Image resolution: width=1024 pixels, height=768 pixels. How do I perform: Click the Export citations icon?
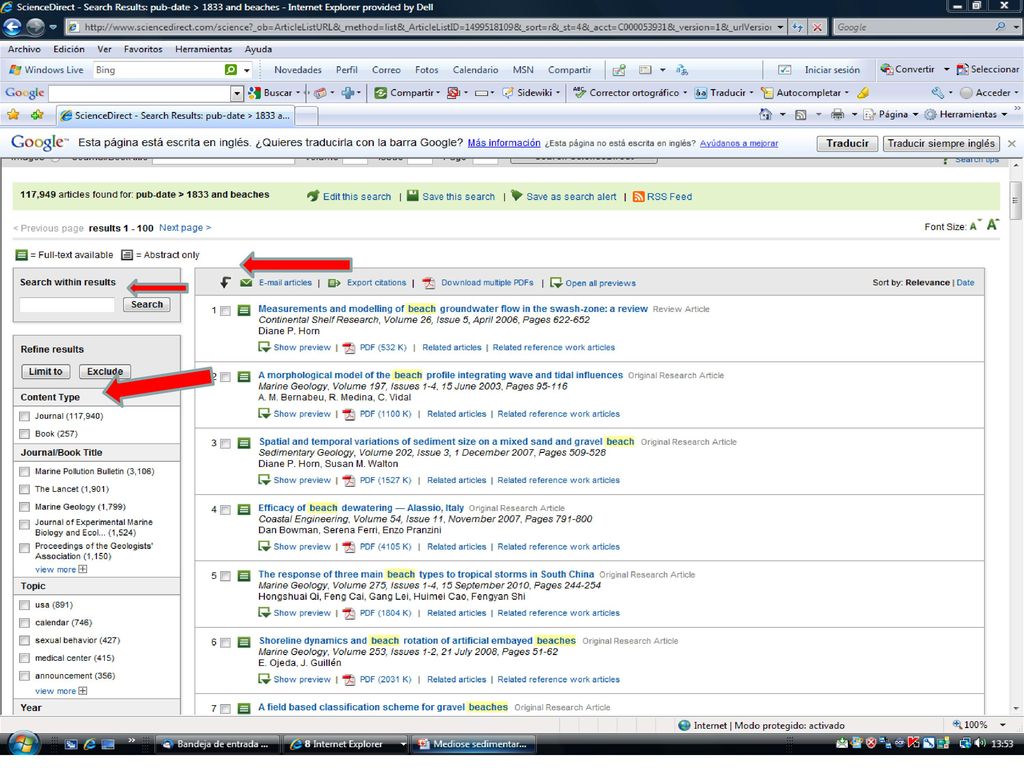coord(334,283)
